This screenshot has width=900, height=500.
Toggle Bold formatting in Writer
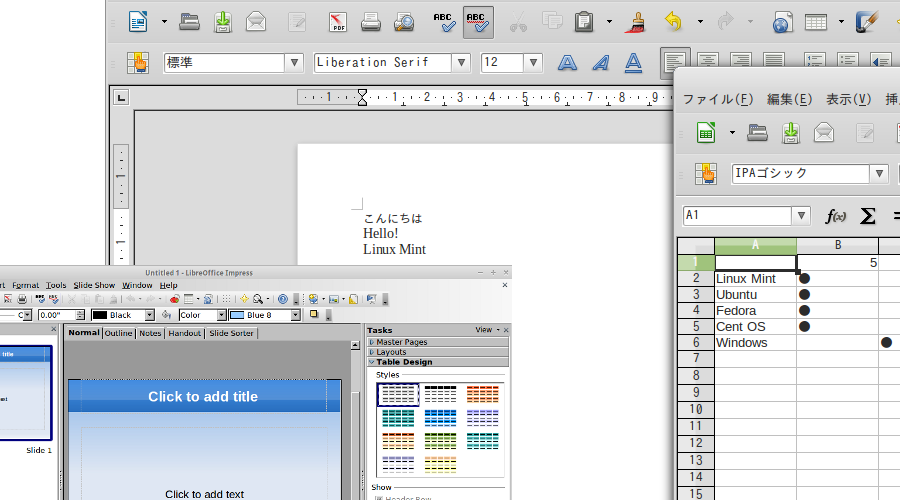tap(567, 62)
